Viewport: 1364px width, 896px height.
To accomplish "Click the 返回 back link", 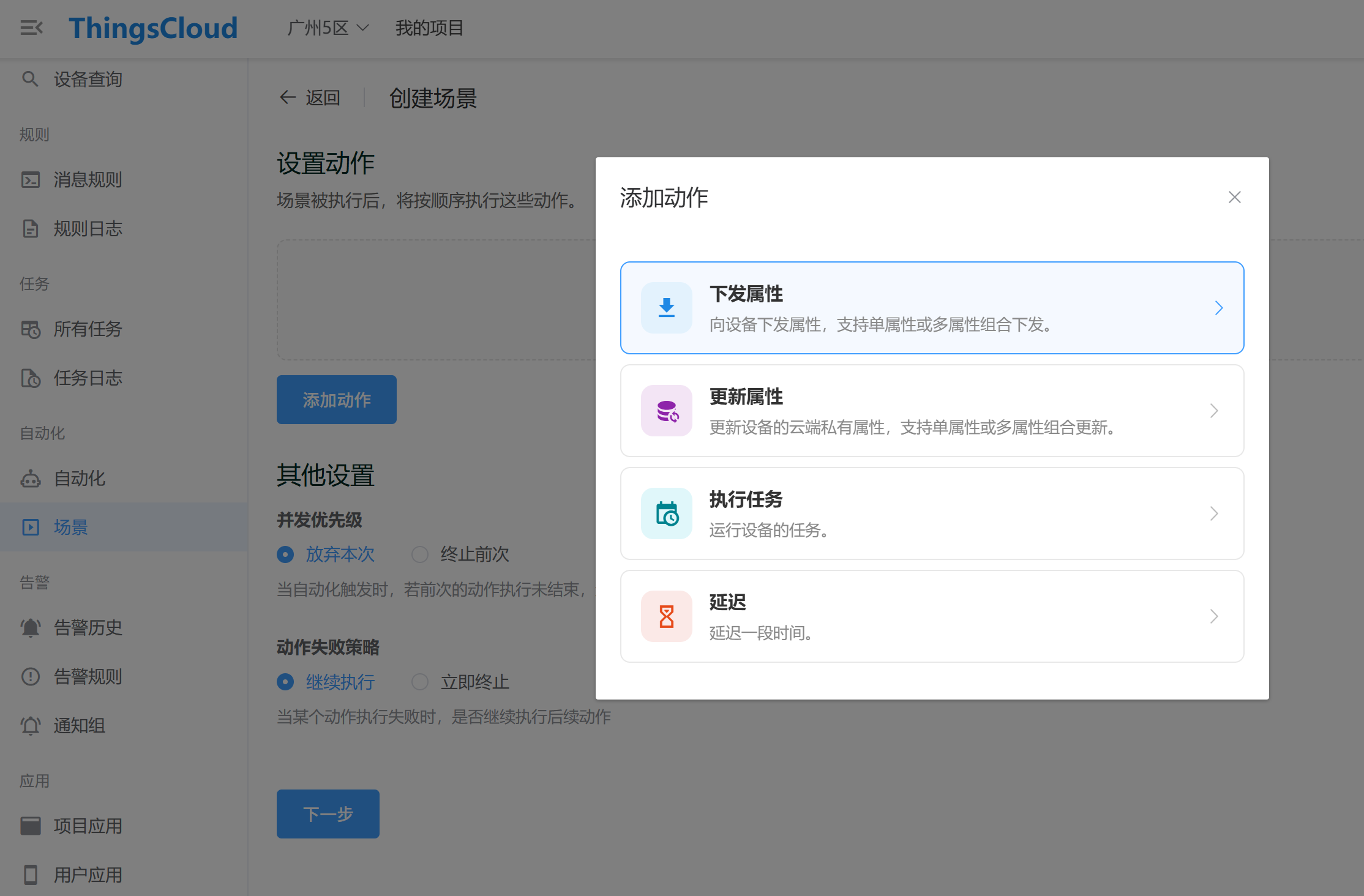I will (x=310, y=98).
